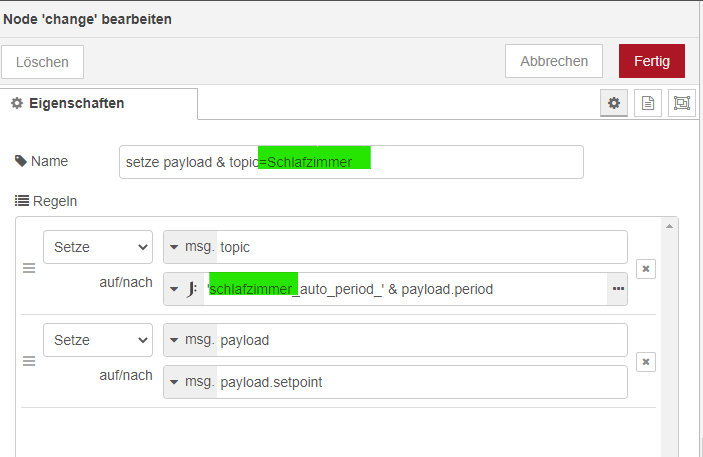The height and width of the screenshot is (457, 703).
Task: Open second rule's Setze action dropdown
Action: click(x=98, y=340)
